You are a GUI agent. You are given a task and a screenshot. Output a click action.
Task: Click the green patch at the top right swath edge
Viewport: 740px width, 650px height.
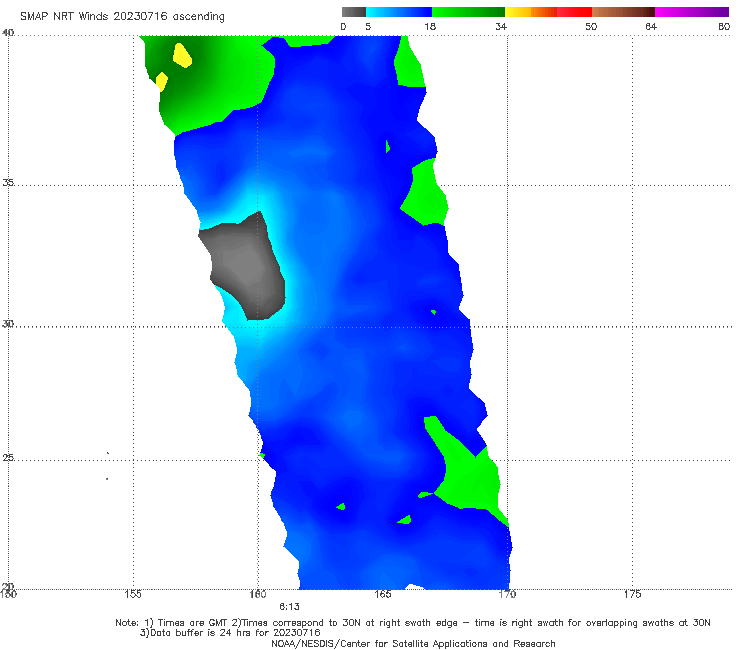(409, 66)
